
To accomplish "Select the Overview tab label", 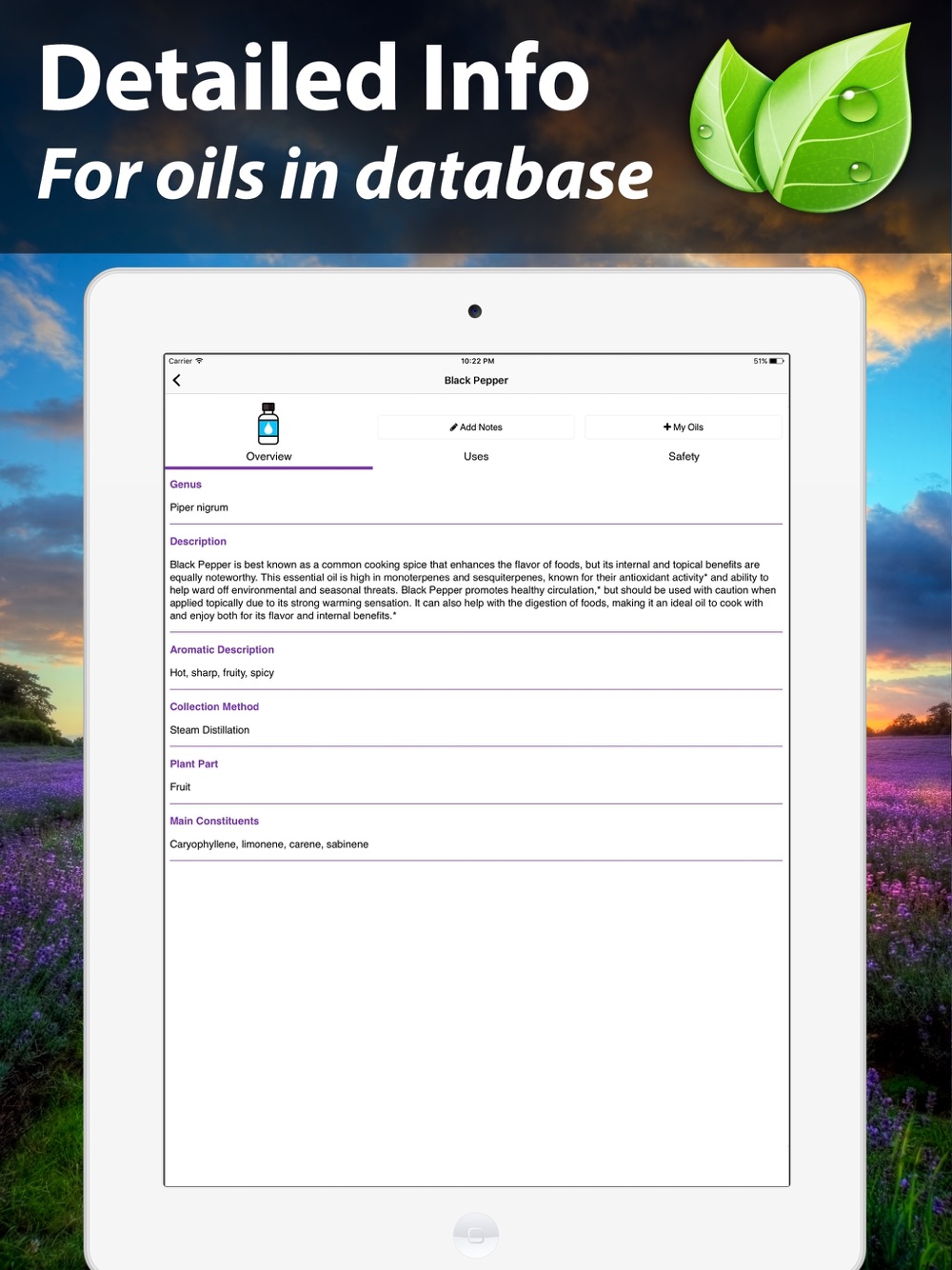I will coord(268,456).
